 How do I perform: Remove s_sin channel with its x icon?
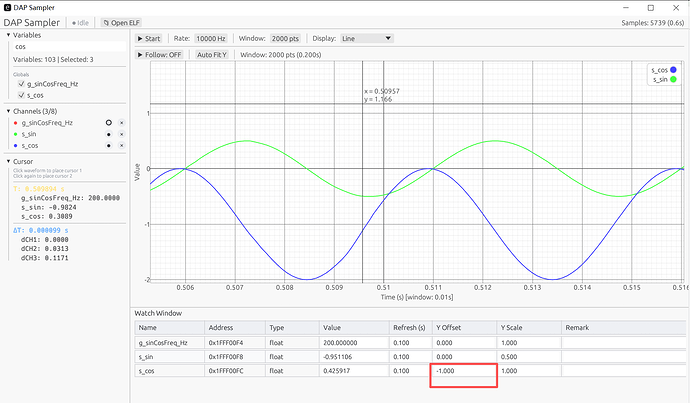tap(122, 134)
